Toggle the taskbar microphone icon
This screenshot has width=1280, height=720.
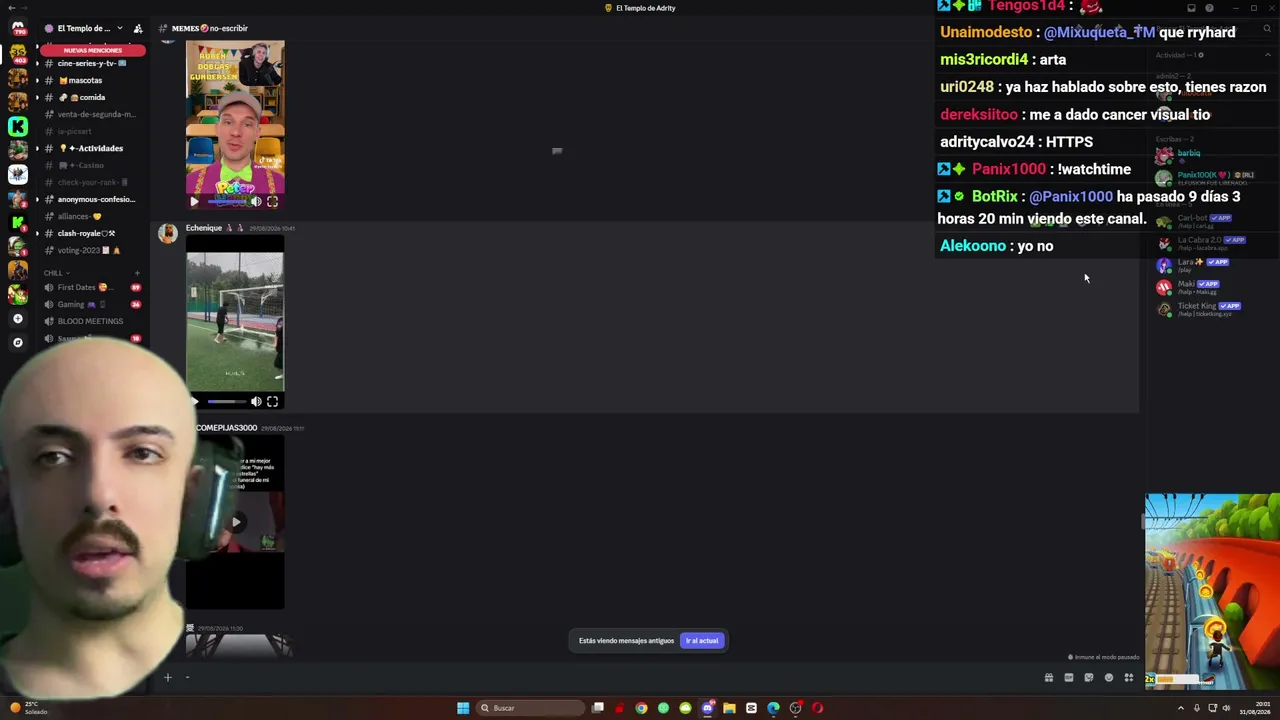click(1199, 708)
